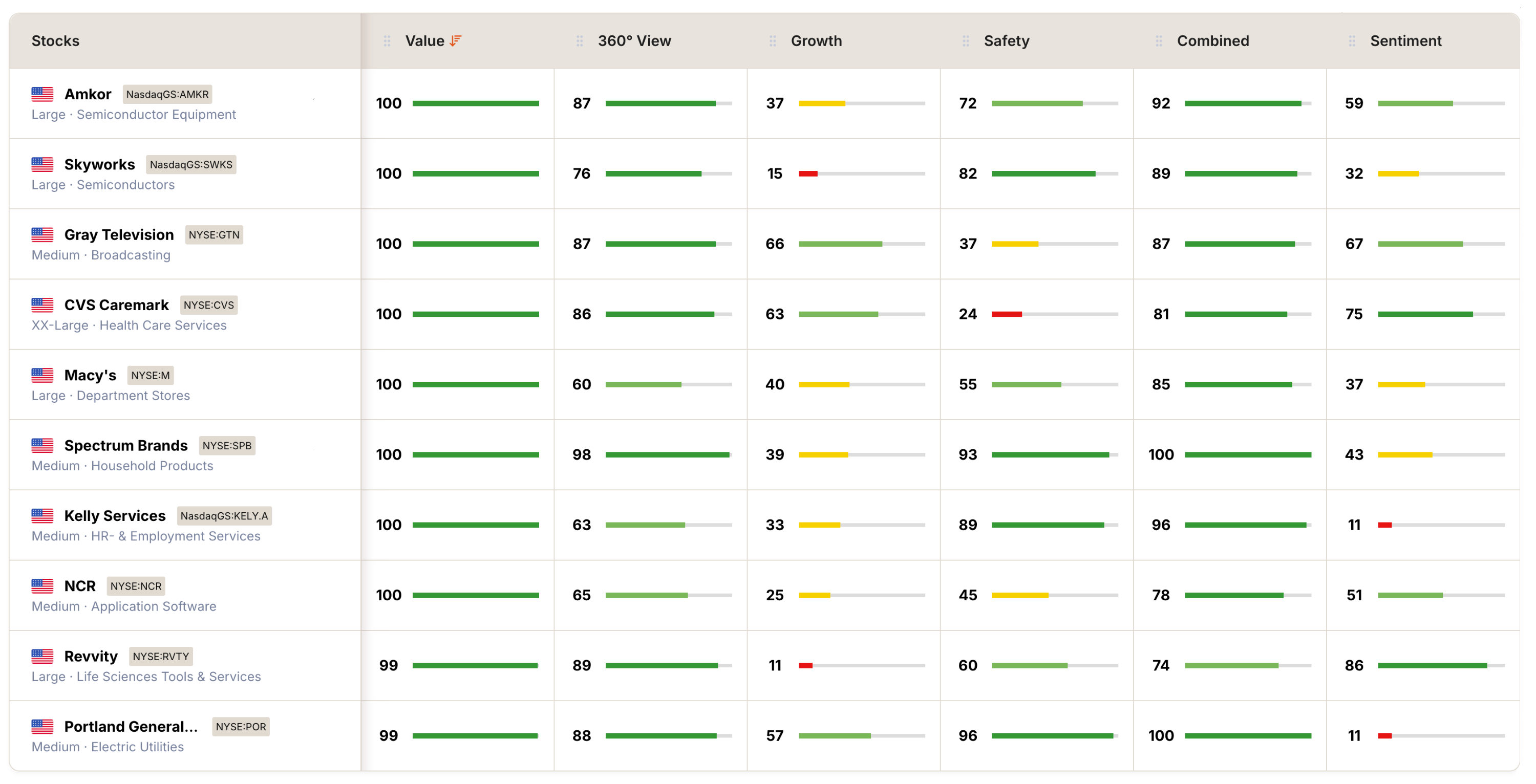Grab the Value column drag handle
The width and height of the screenshot is (1536, 784).
coord(387,40)
